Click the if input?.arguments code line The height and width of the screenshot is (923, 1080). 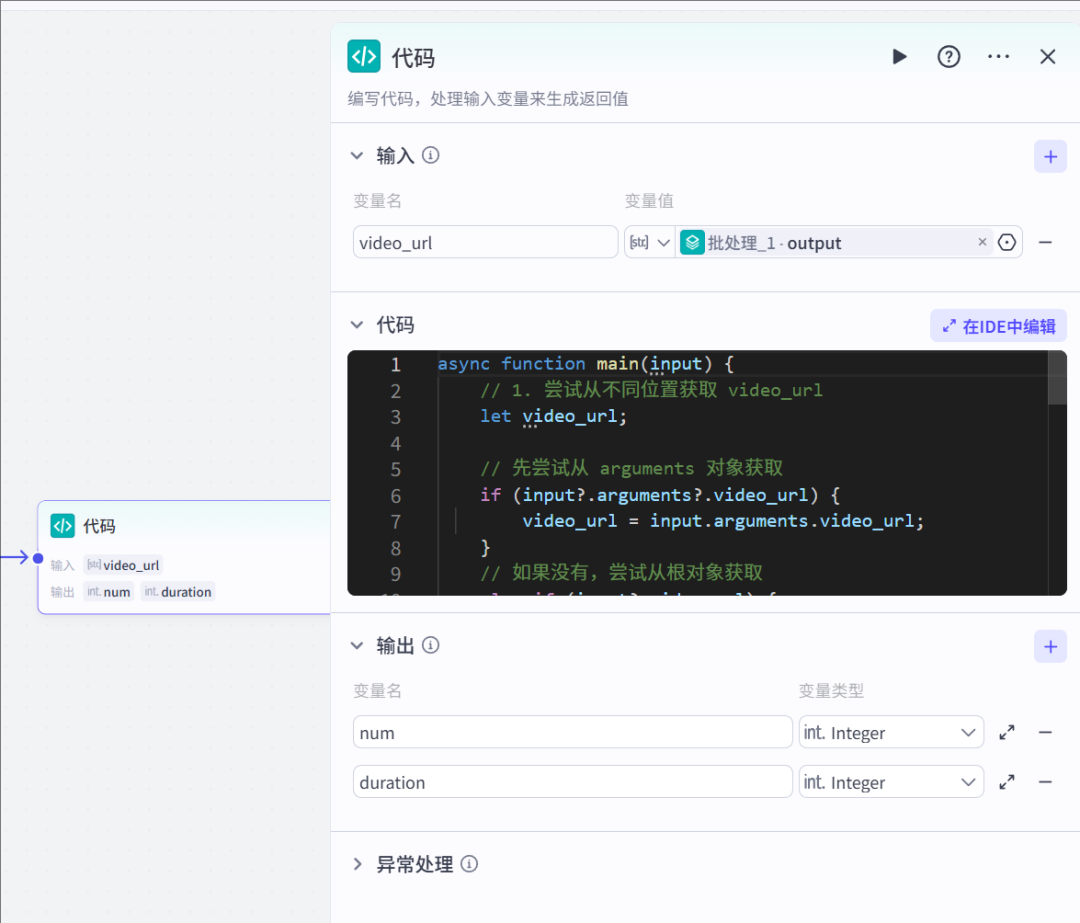point(660,495)
